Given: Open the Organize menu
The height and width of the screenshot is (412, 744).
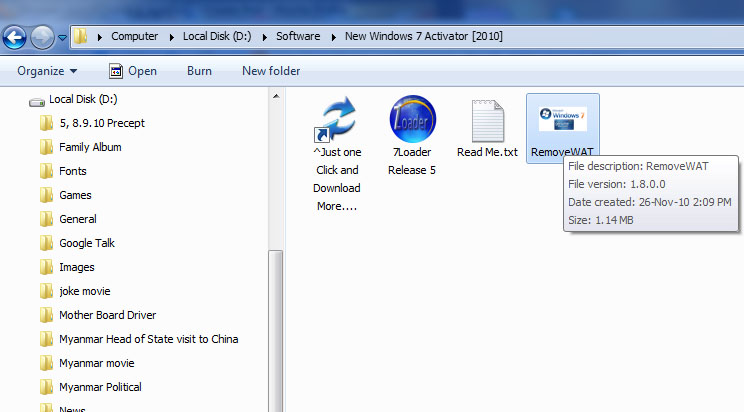Looking at the screenshot, I should tap(47, 71).
